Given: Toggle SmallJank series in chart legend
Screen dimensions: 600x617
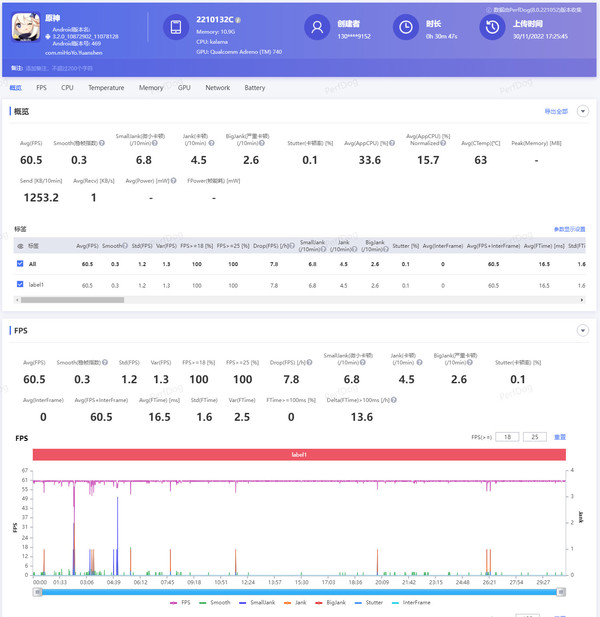Looking at the screenshot, I should click(257, 602).
